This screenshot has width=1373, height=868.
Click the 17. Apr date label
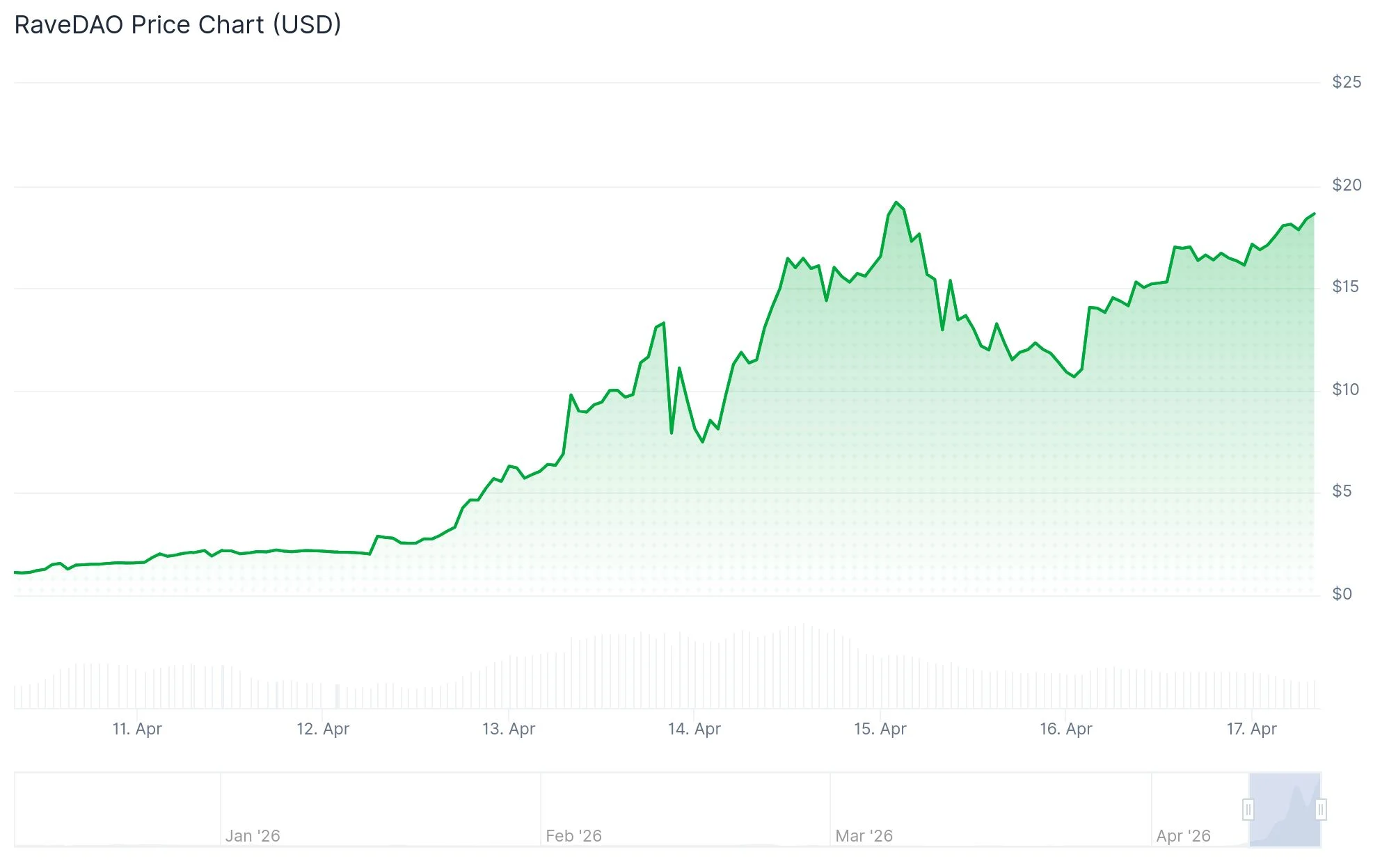pos(1252,729)
